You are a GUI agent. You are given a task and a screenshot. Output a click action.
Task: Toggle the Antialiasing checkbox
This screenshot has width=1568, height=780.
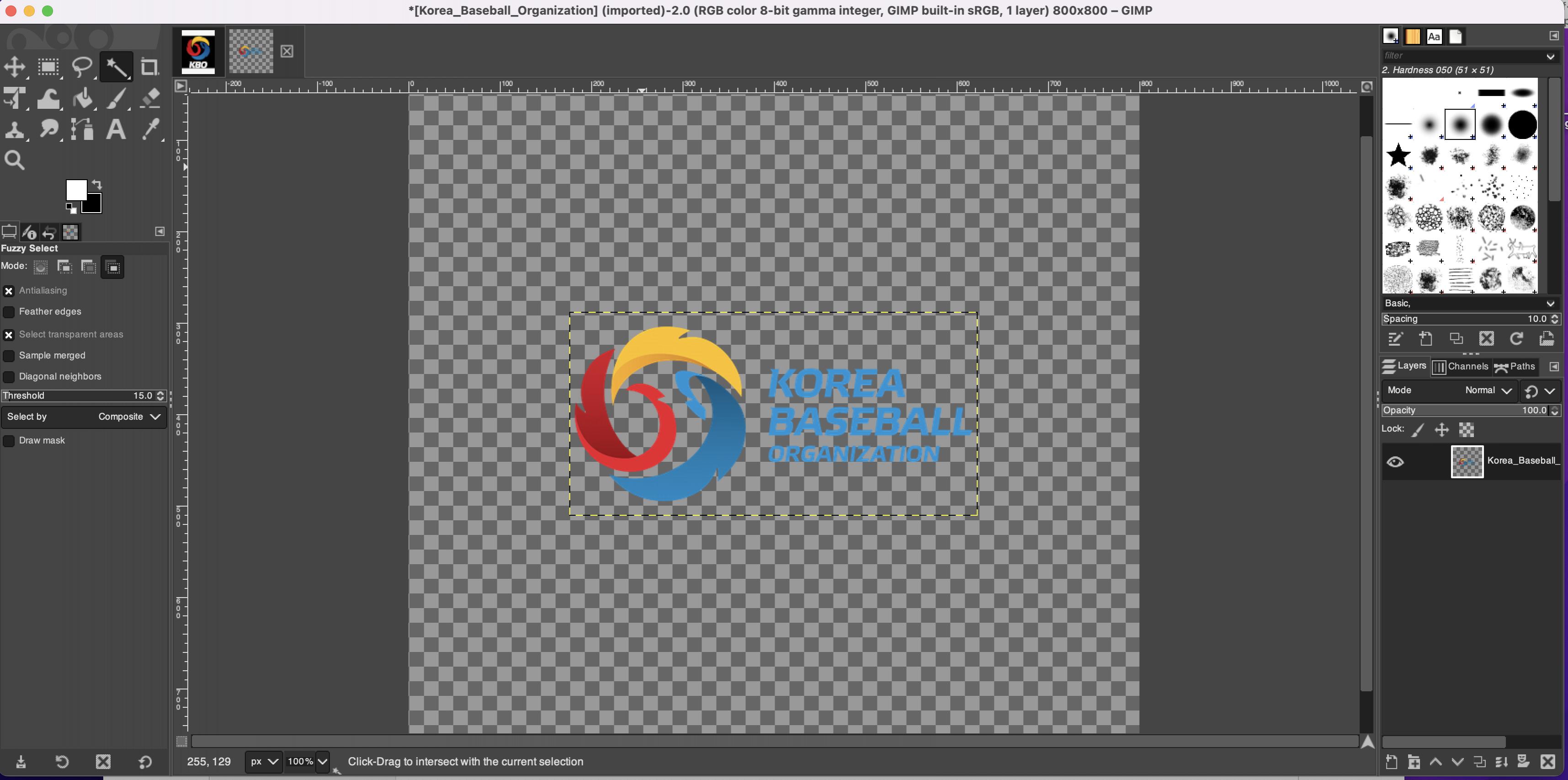click(9, 291)
